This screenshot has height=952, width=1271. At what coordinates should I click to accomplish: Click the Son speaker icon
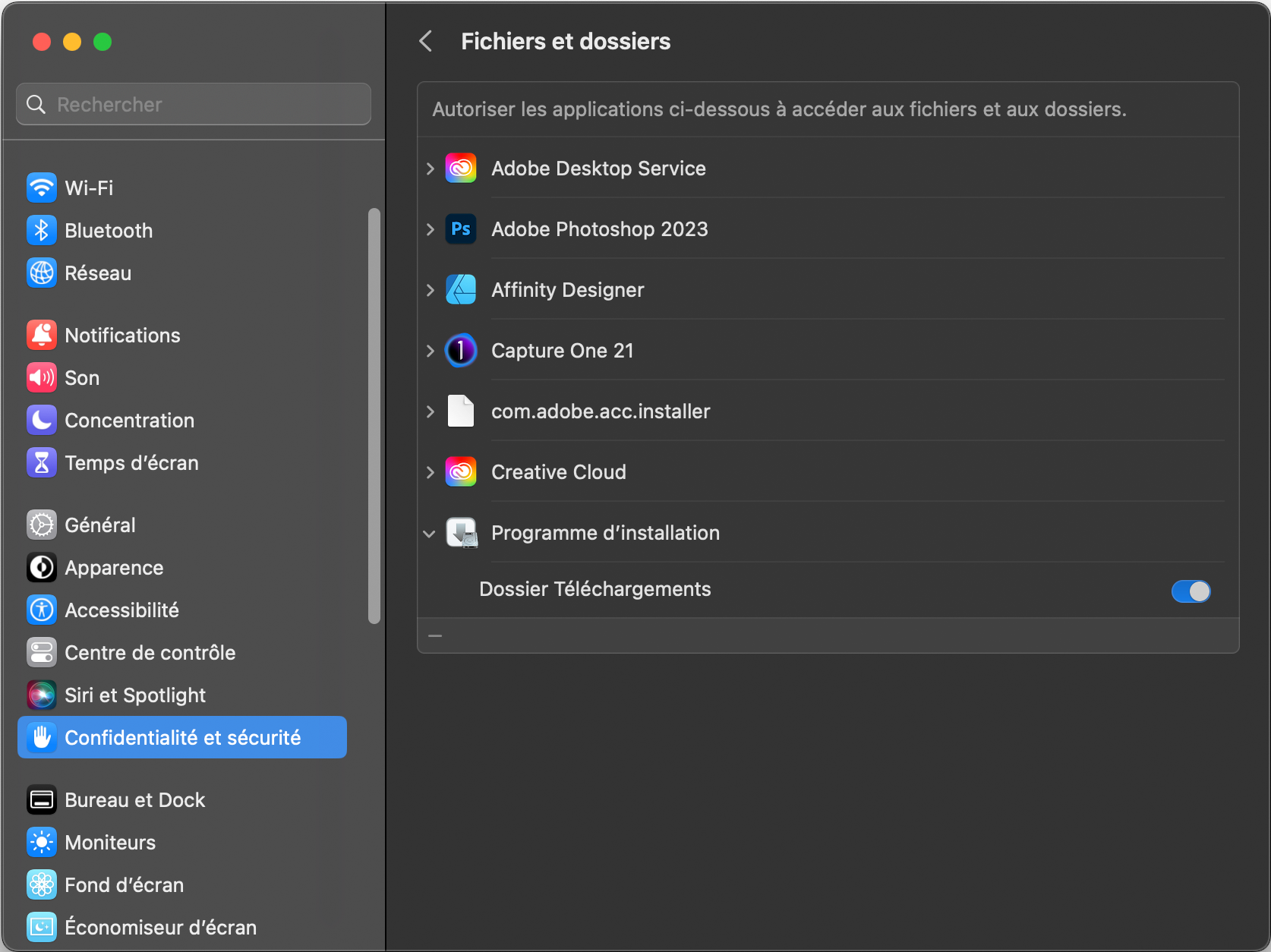pos(42,377)
